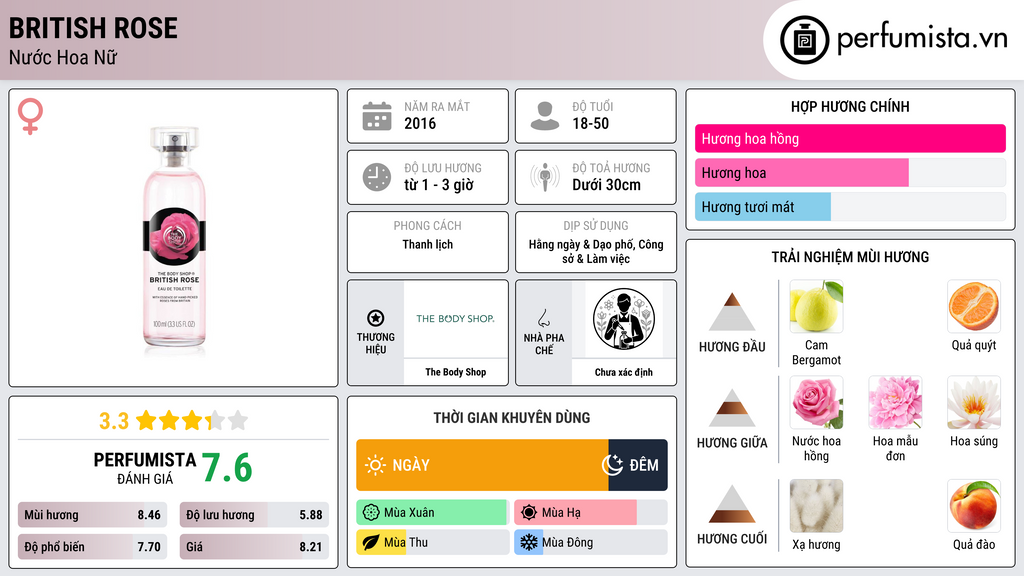1024x576 pixels.
Task: Click the perfumer illustration above Chưa xác định
Action: point(624,319)
